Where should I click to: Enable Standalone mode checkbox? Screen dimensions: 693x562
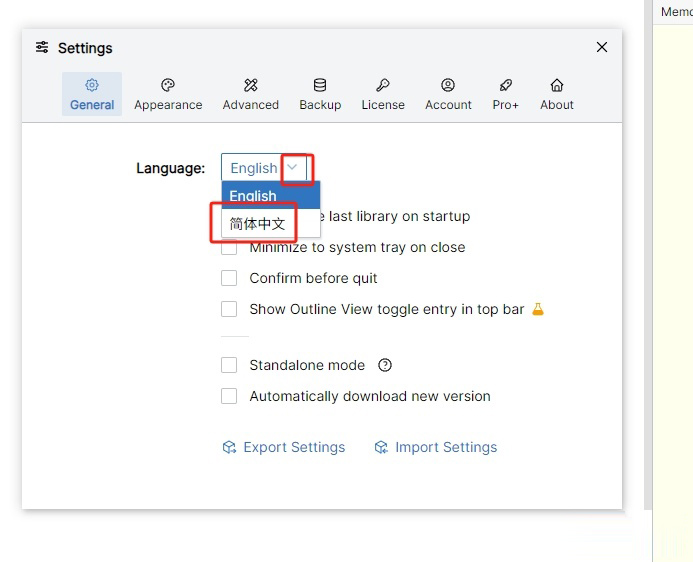229,365
